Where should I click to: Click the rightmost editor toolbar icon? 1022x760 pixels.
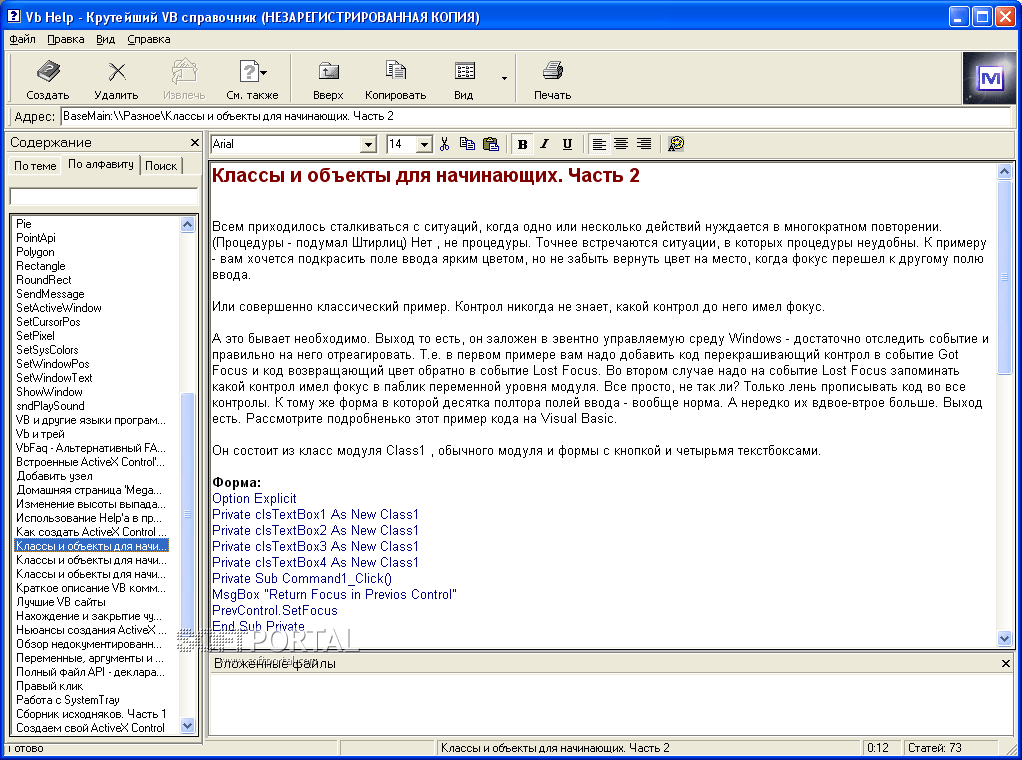(676, 144)
